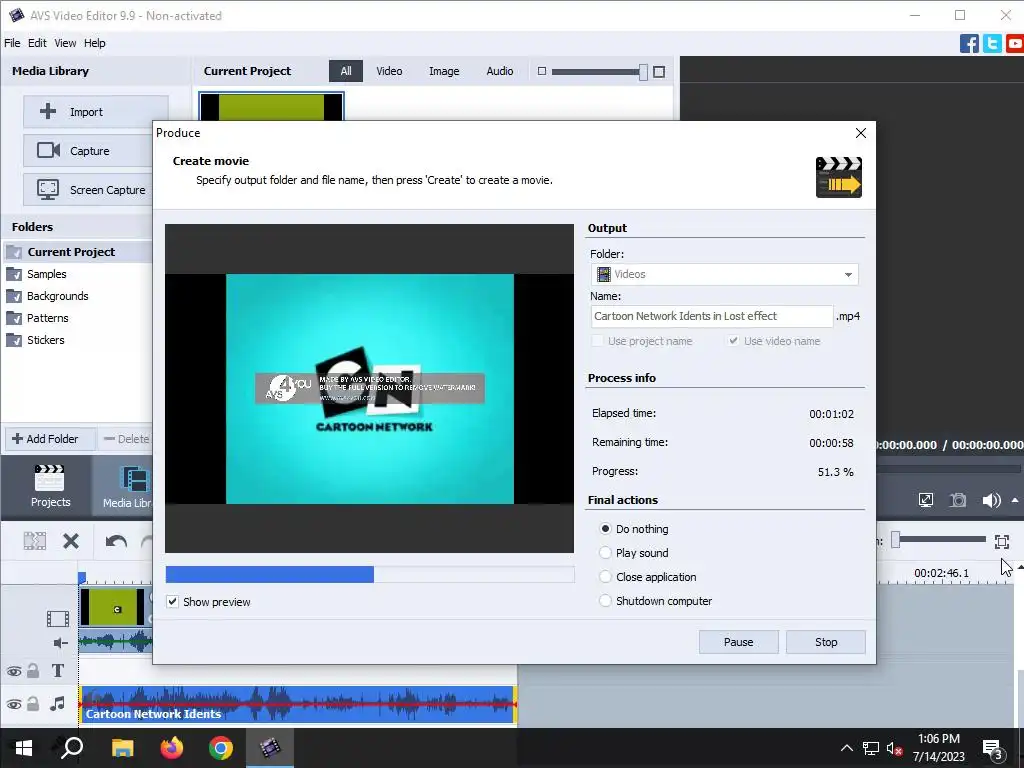Switch to the Audio filter tab
The height and width of the screenshot is (768, 1024).
(x=500, y=71)
